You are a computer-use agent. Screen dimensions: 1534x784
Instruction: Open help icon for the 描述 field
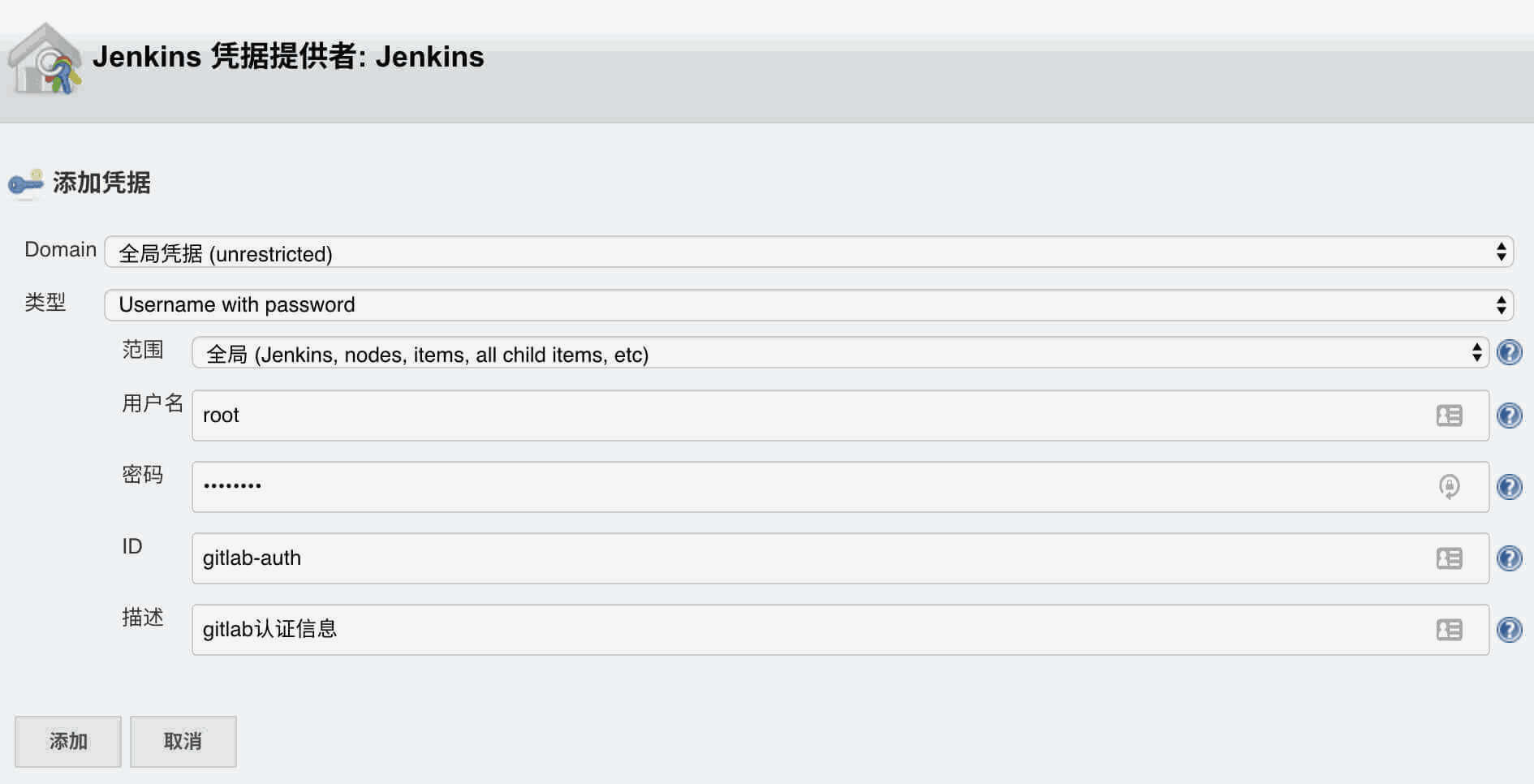pyautogui.click(x=1509, y=630)
